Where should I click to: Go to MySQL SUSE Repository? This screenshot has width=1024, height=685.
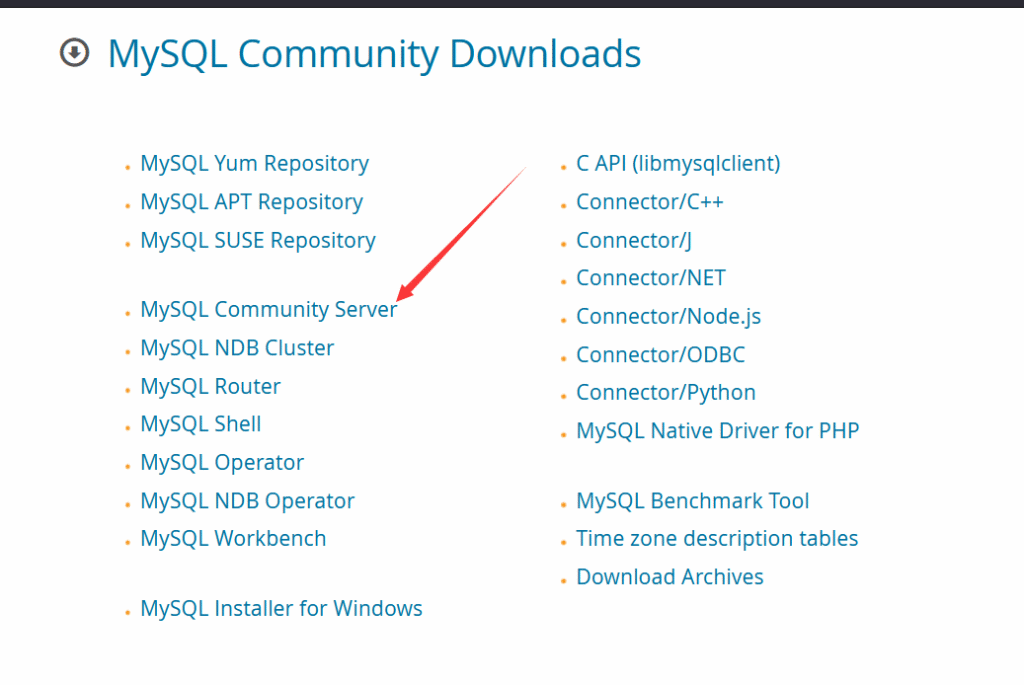coord(257,241)
